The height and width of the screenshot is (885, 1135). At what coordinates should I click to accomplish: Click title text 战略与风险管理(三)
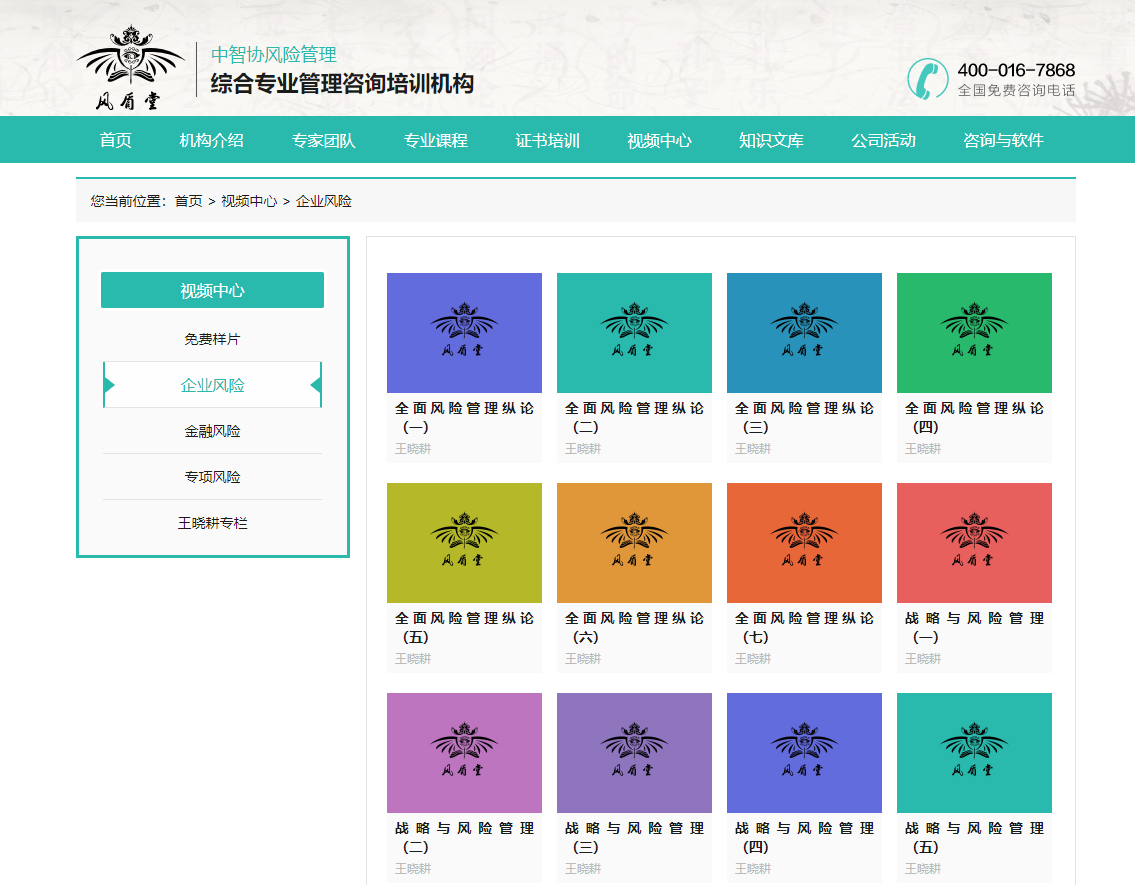pyautogui.click(x=634, y=837)
